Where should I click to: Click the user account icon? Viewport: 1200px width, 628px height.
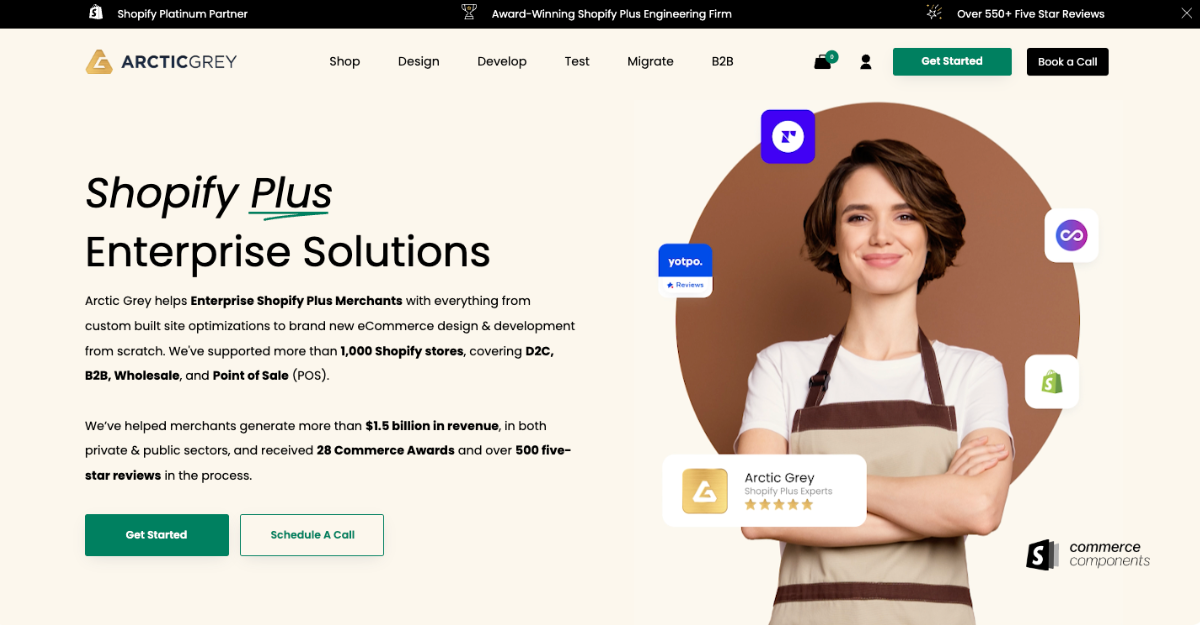(866, 62)
